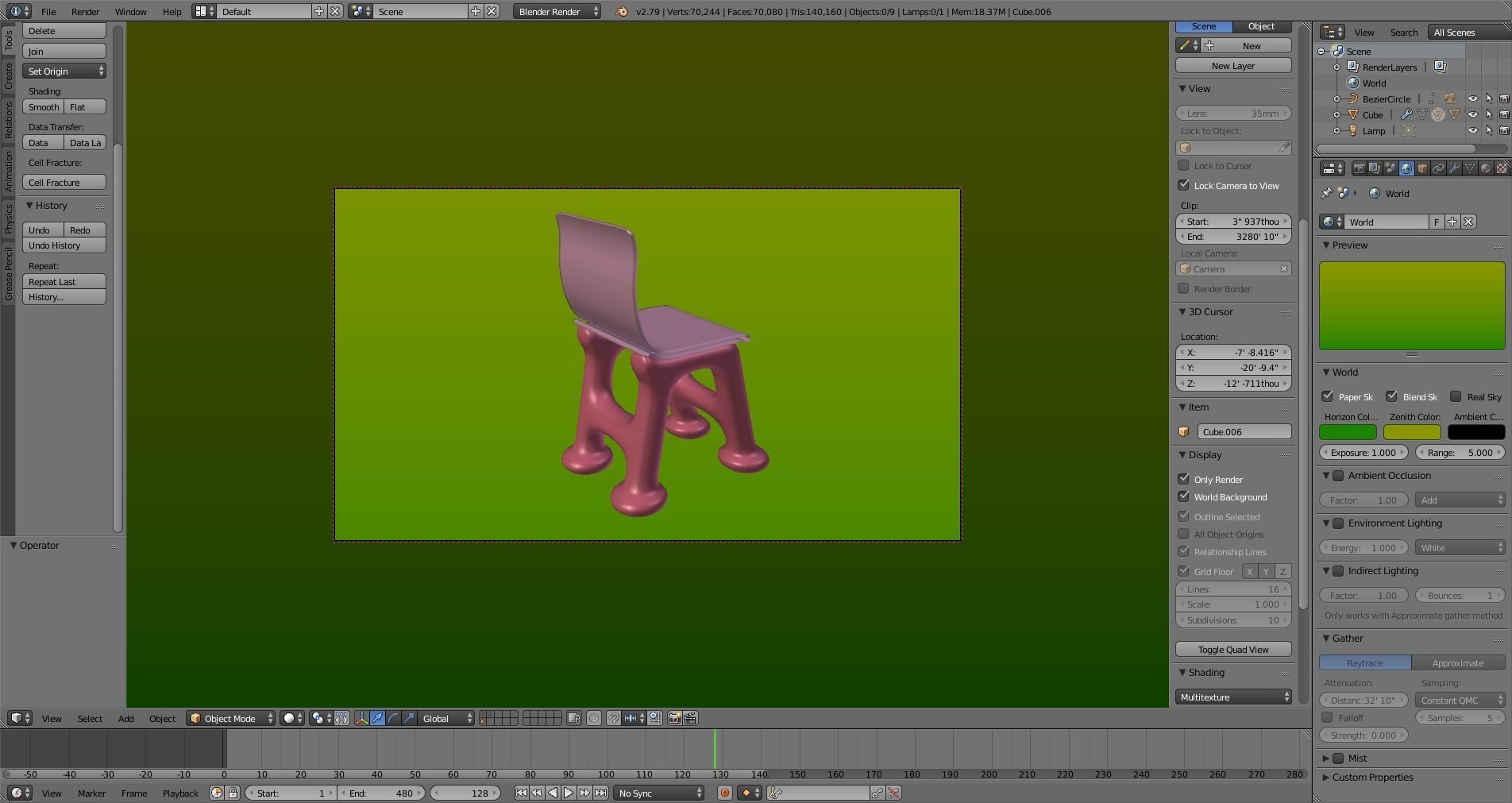Click Toggle Quad View button
Screen dimensions: 1512x803
[1233, 649]
